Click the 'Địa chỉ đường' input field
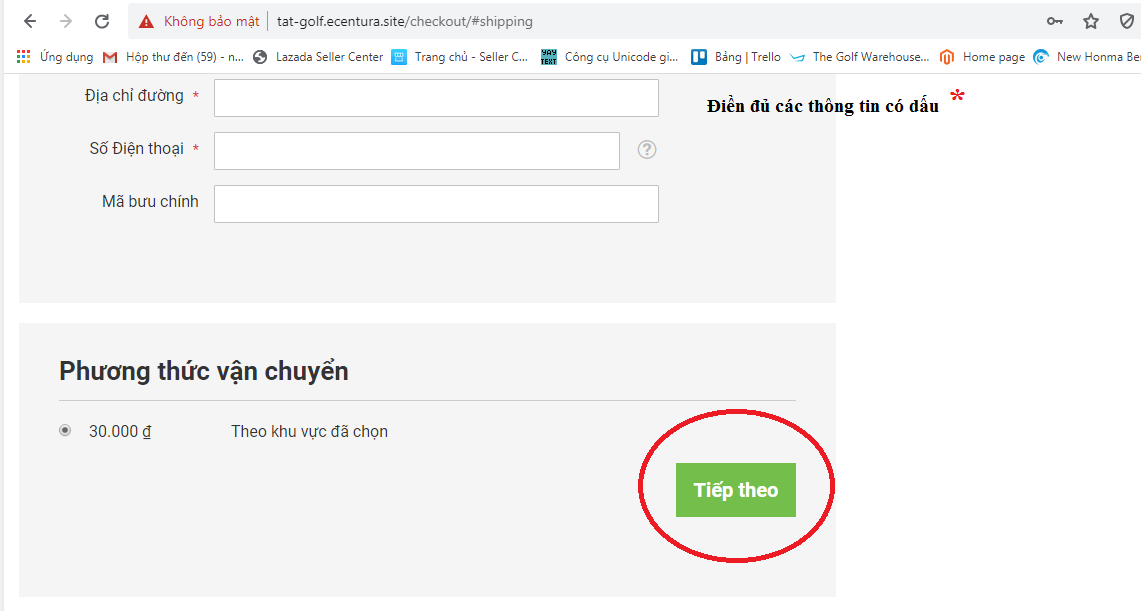Viewport: 1141px width, 611px height. click(x=436, y=98)
